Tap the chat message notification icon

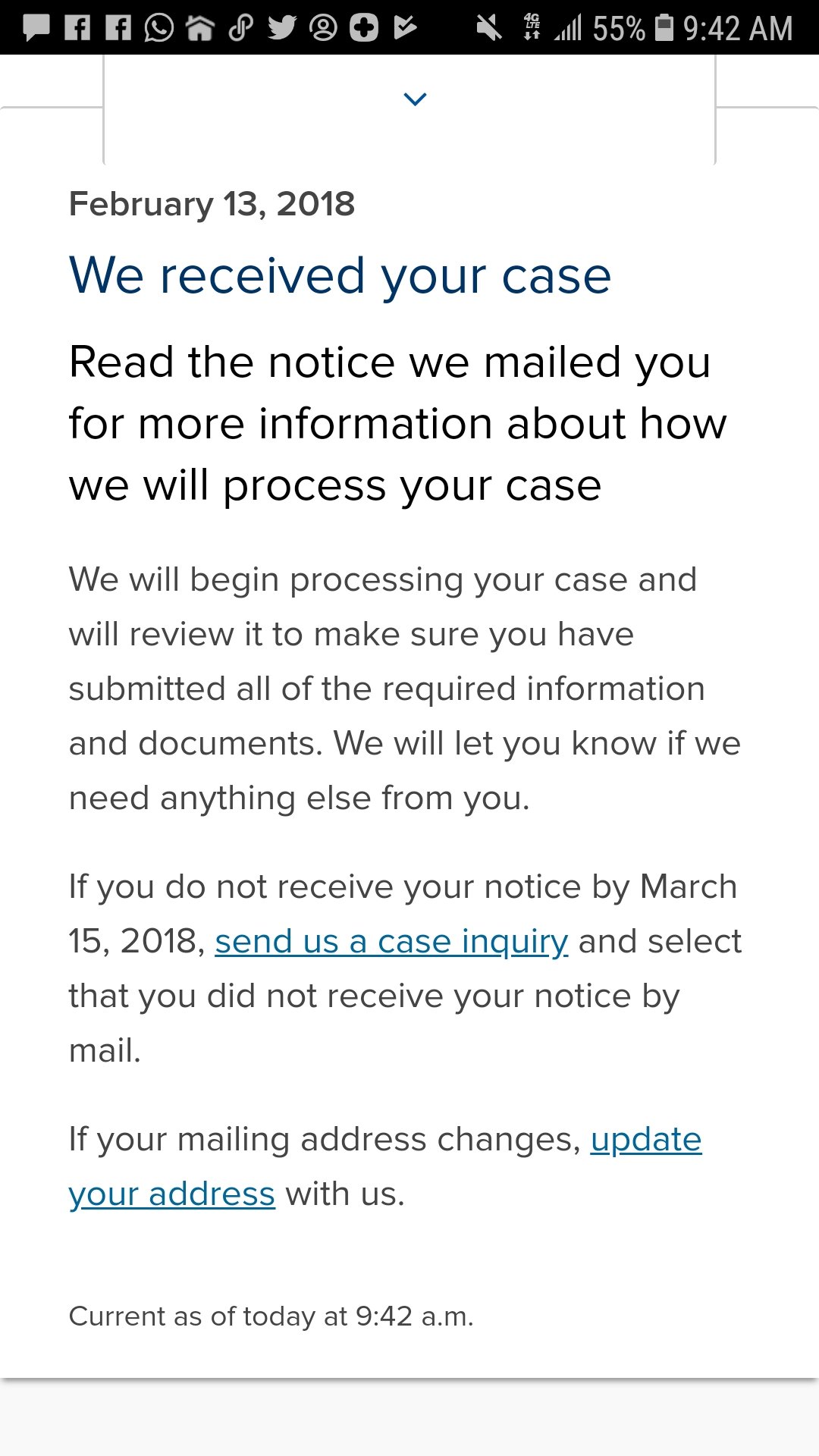[x=36, y=28]
